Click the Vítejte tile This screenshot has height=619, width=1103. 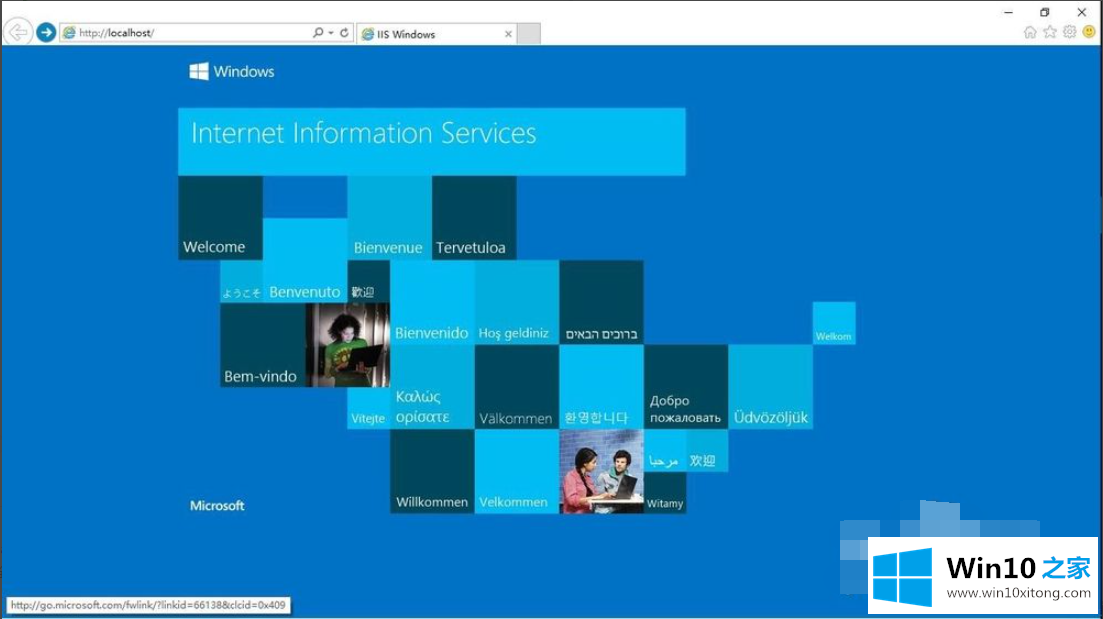click(369, 408)
